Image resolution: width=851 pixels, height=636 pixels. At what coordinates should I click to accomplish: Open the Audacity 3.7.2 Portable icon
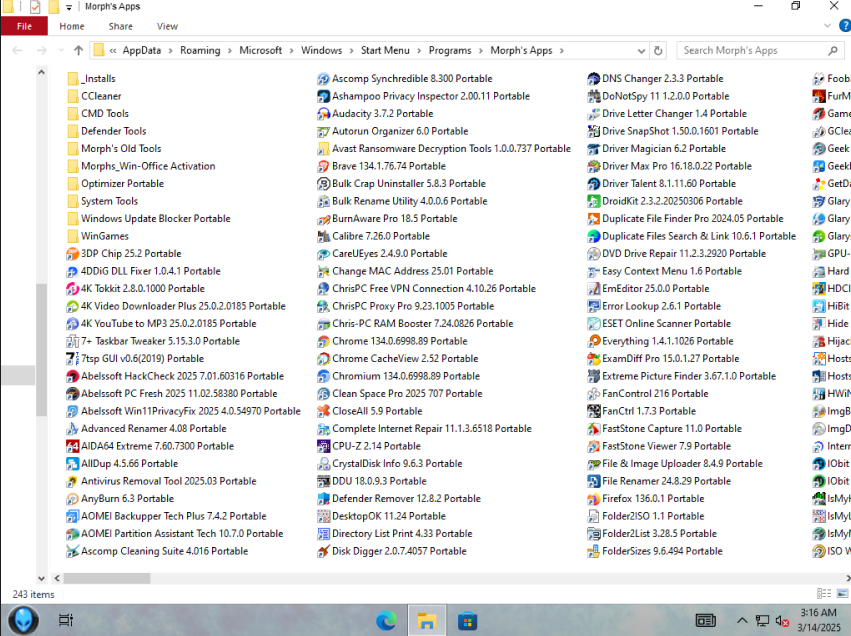click(323, 114)
